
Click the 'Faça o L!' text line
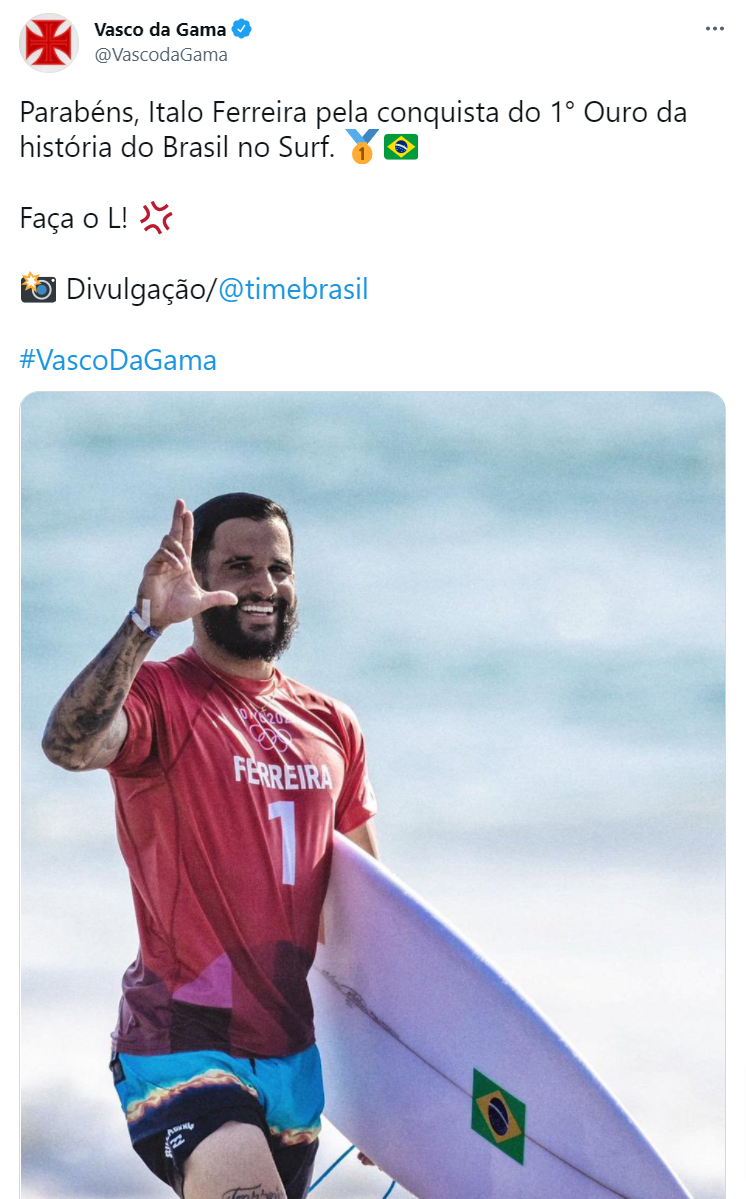click(73, 219)
